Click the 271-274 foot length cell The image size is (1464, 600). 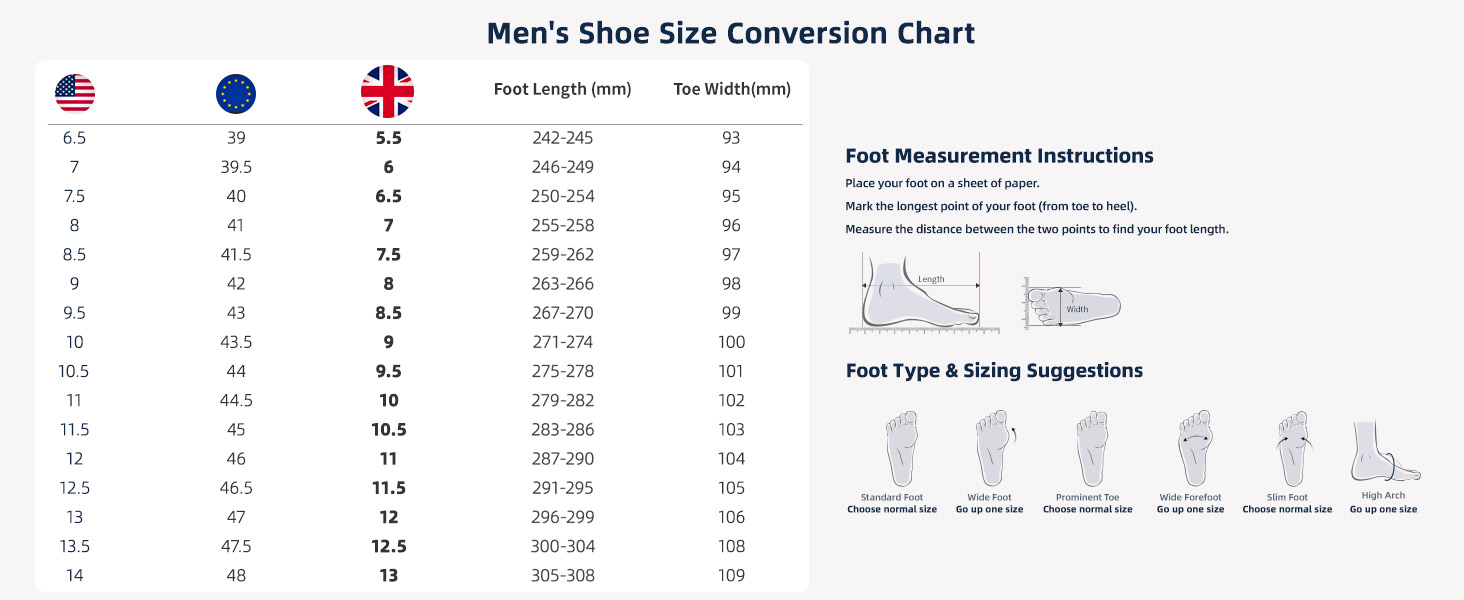click(x=562, y=342)
